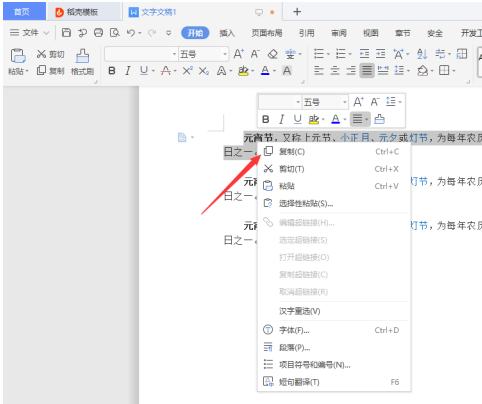Switch to the 审阅 ribbon tab

[x=339, y=33]
